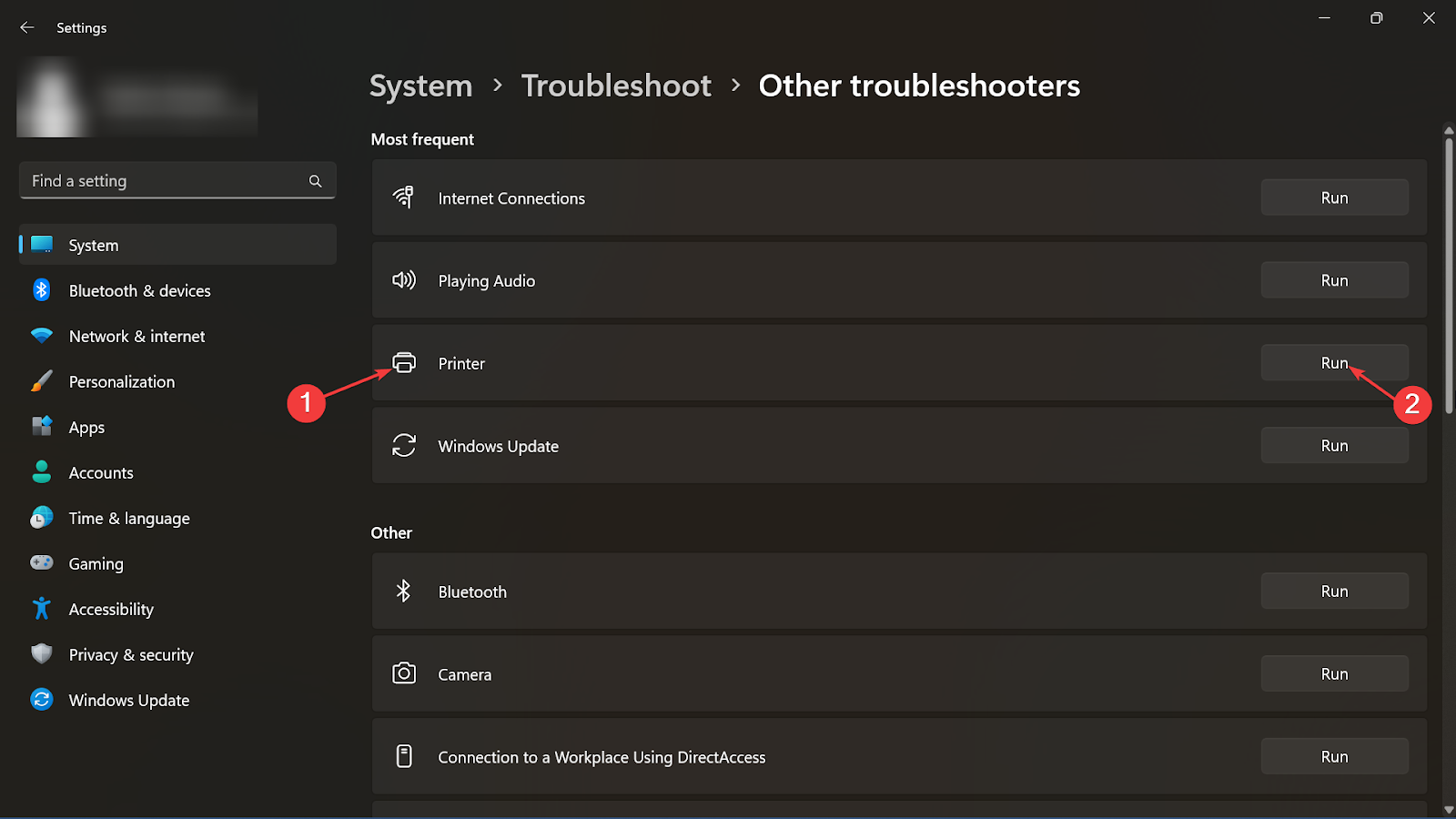Run the Playing Audio troubleshooter
Screen dimensions: 1456x819
pos(1335,280)
